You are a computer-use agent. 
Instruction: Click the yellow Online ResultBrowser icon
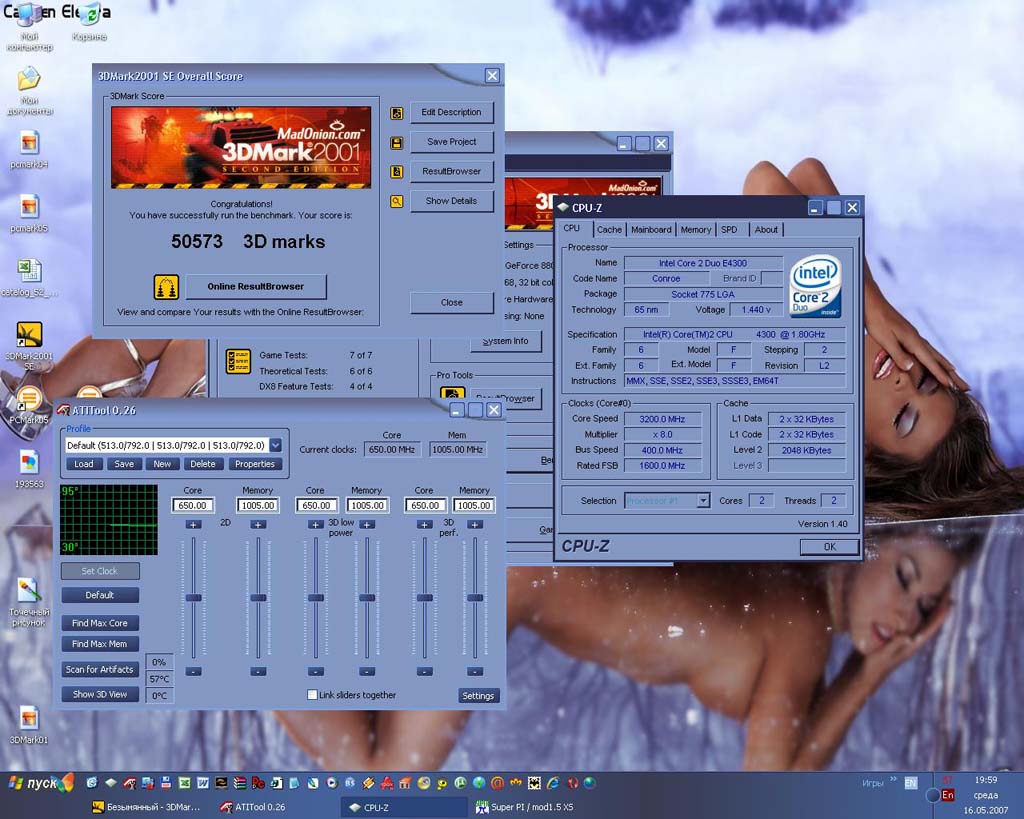166,286
